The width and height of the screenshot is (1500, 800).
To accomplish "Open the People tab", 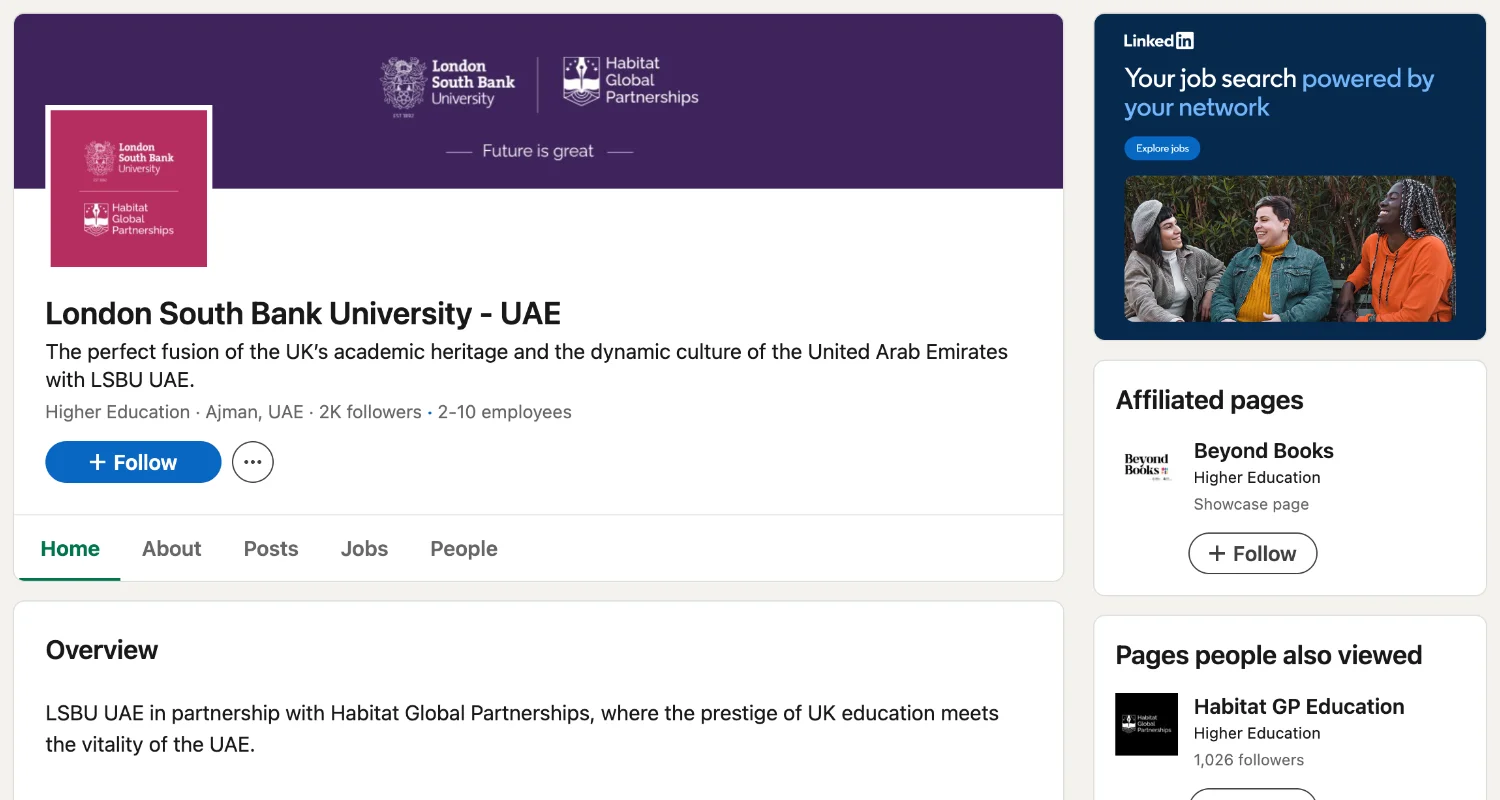I will coord(463,548).
